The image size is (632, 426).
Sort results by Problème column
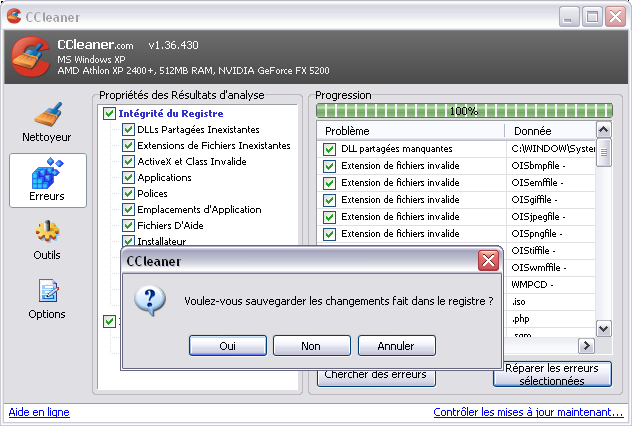point(411,131)
